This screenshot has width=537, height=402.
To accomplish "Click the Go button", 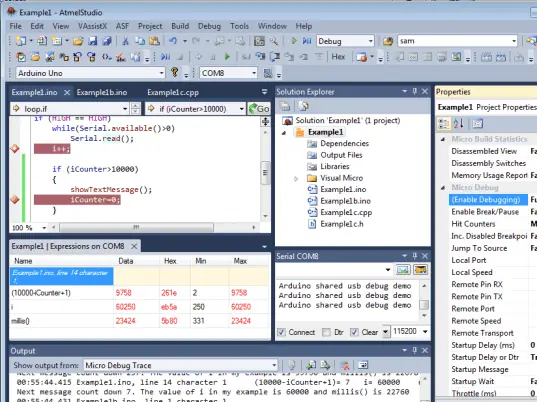I will point(259,109).
